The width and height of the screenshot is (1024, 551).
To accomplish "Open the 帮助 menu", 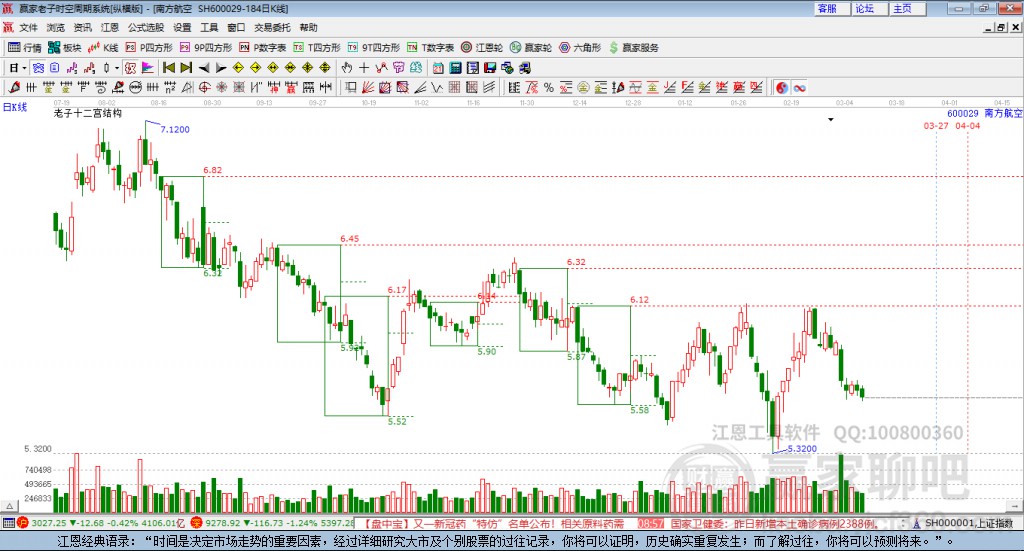I will (308, 27).
